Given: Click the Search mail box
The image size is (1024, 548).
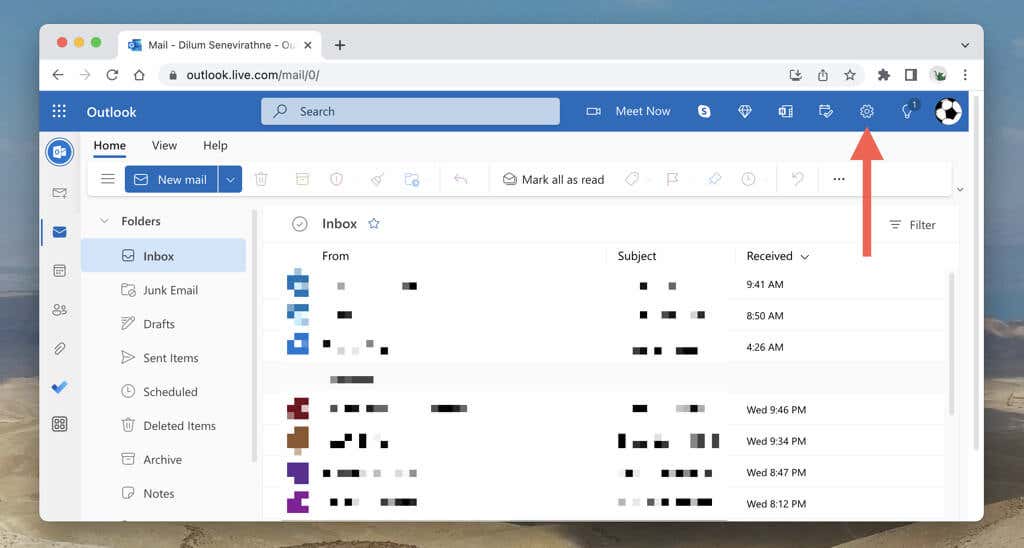Looking at the screenshot, I should pos(410,112).
